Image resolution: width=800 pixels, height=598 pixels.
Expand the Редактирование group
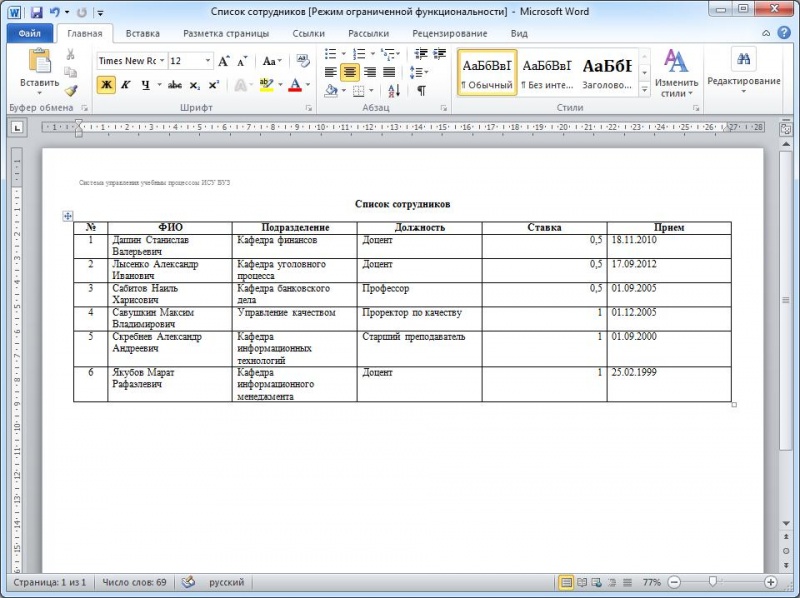(743, 71)
